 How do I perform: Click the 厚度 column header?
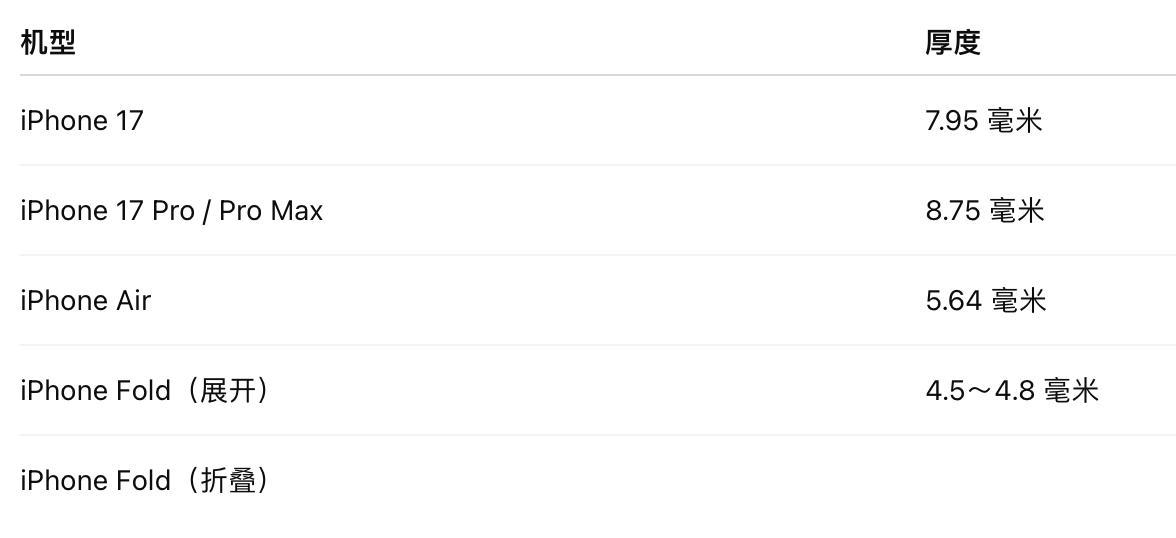click(x=952, y=42)
